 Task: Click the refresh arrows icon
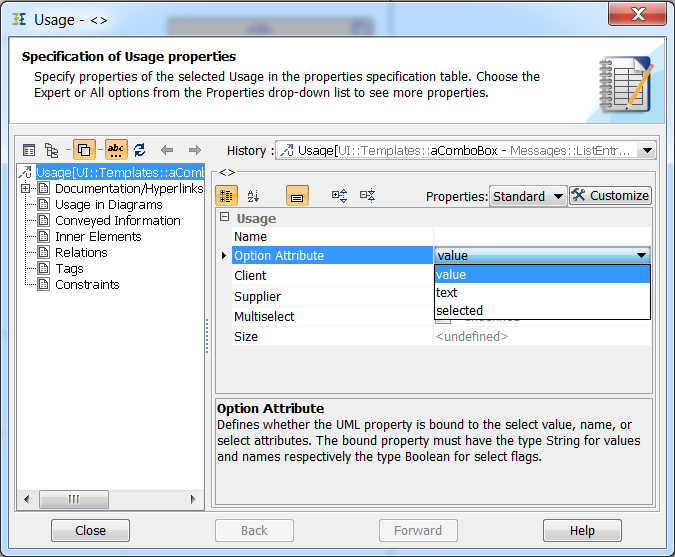139,150
